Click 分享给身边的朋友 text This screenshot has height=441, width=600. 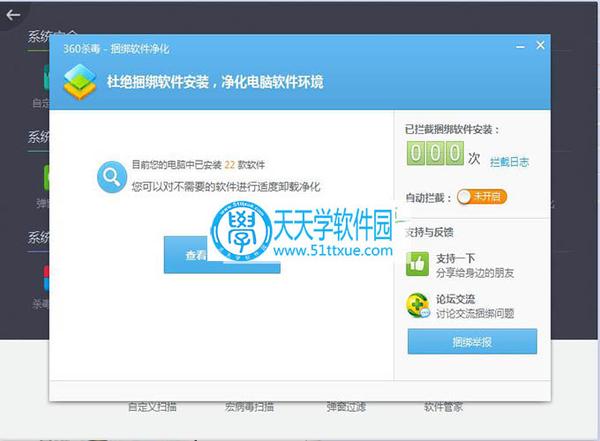475,273
